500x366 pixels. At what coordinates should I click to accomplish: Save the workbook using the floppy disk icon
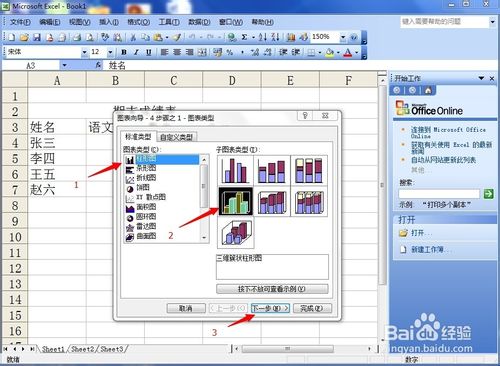[x=37, y=37]
